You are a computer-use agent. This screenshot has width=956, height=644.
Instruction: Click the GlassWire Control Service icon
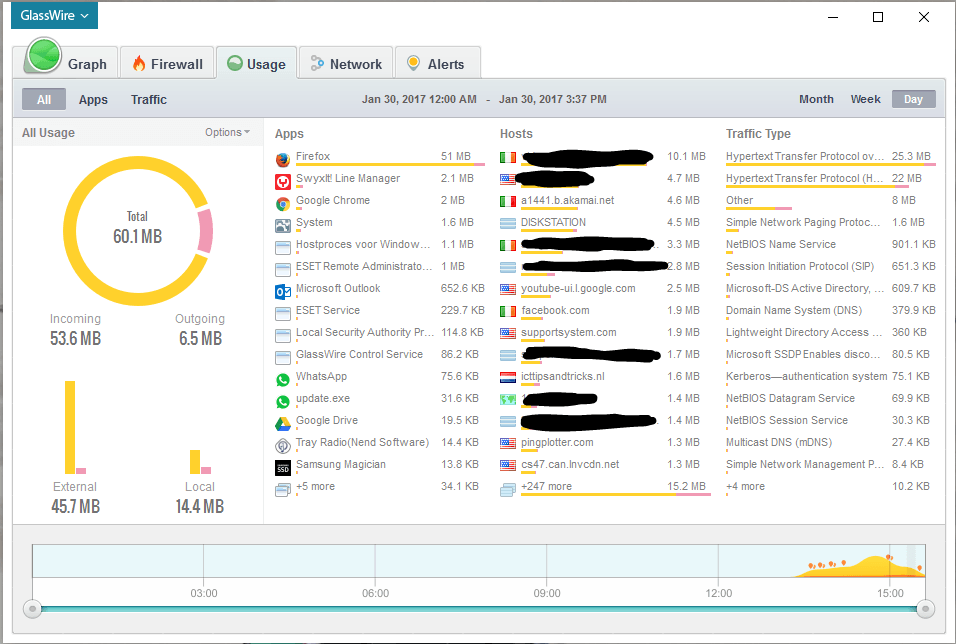[282, 357]
